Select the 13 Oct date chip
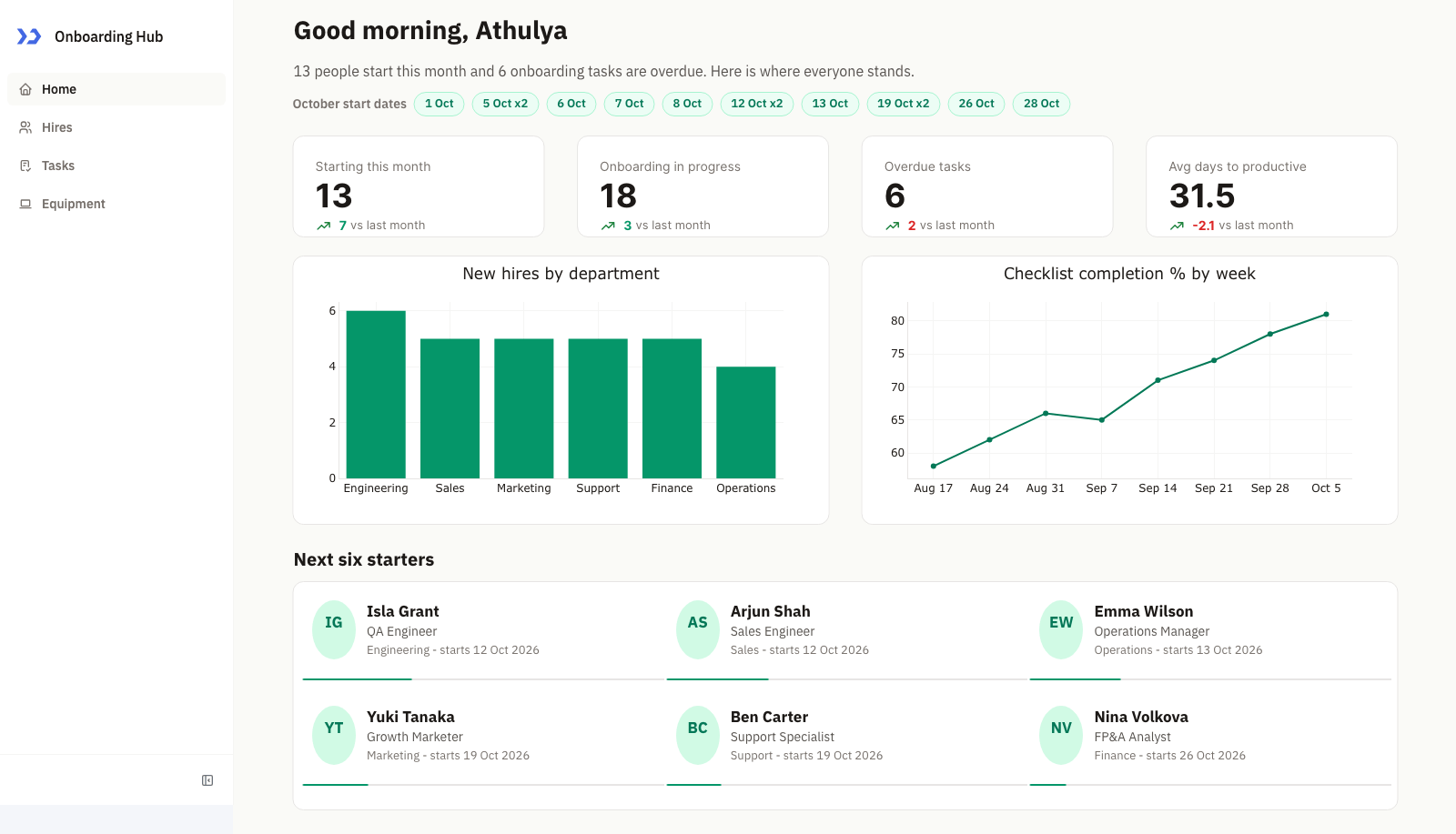 [x=830, y=104]
